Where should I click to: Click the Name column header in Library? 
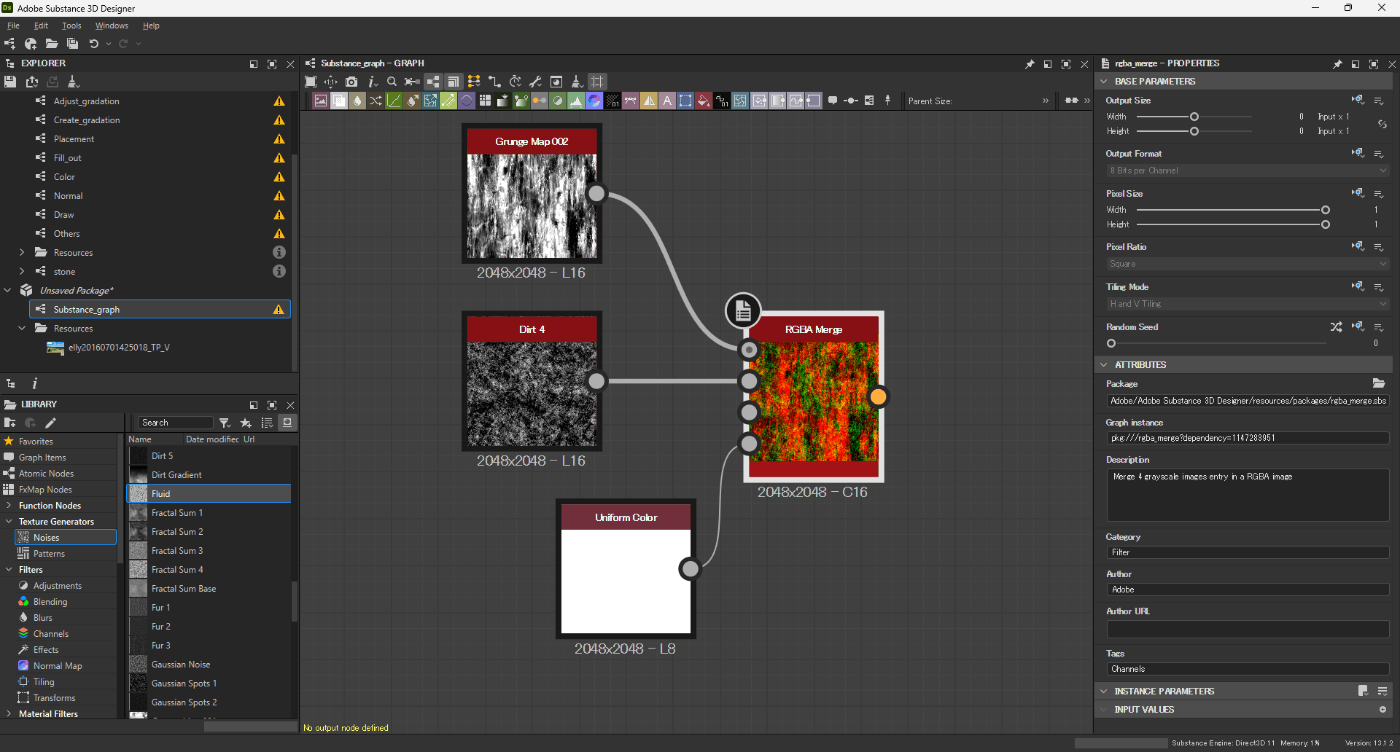point(139,439)
